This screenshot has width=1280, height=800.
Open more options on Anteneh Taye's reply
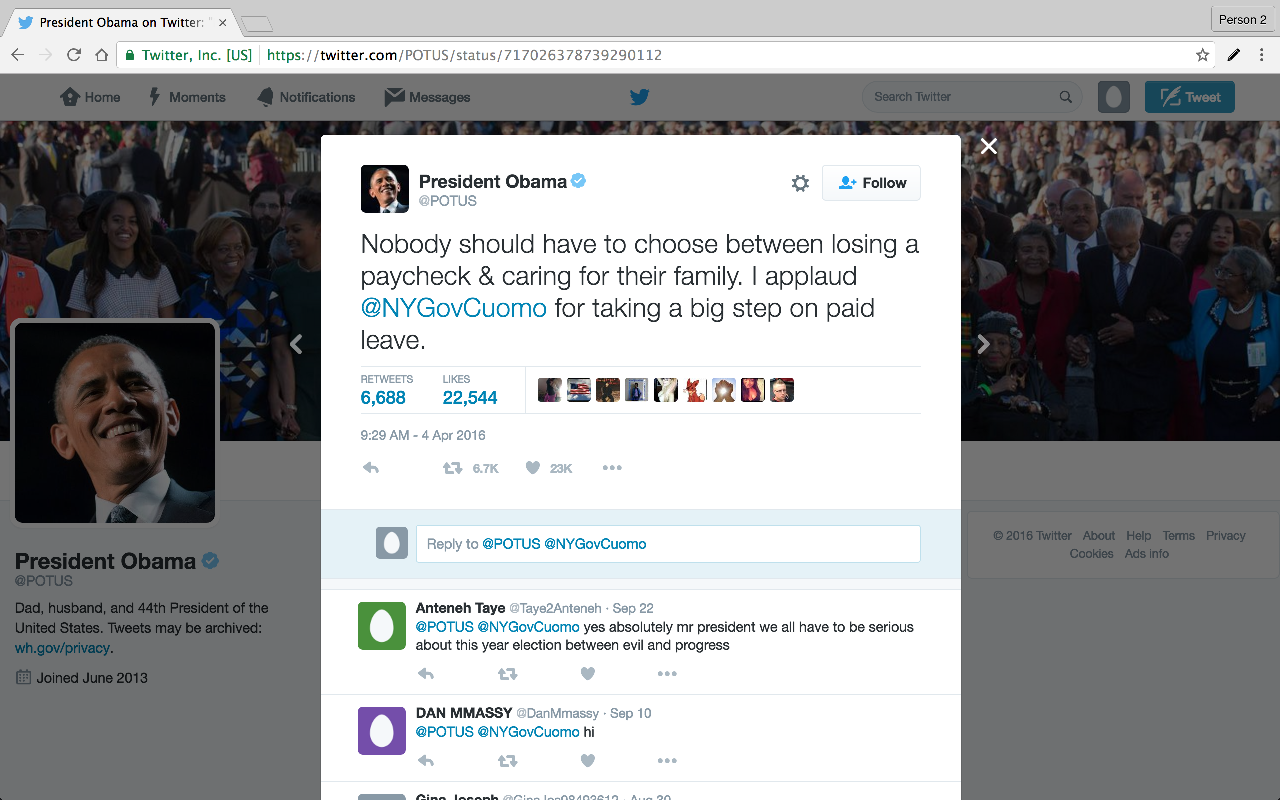[667, 674]
